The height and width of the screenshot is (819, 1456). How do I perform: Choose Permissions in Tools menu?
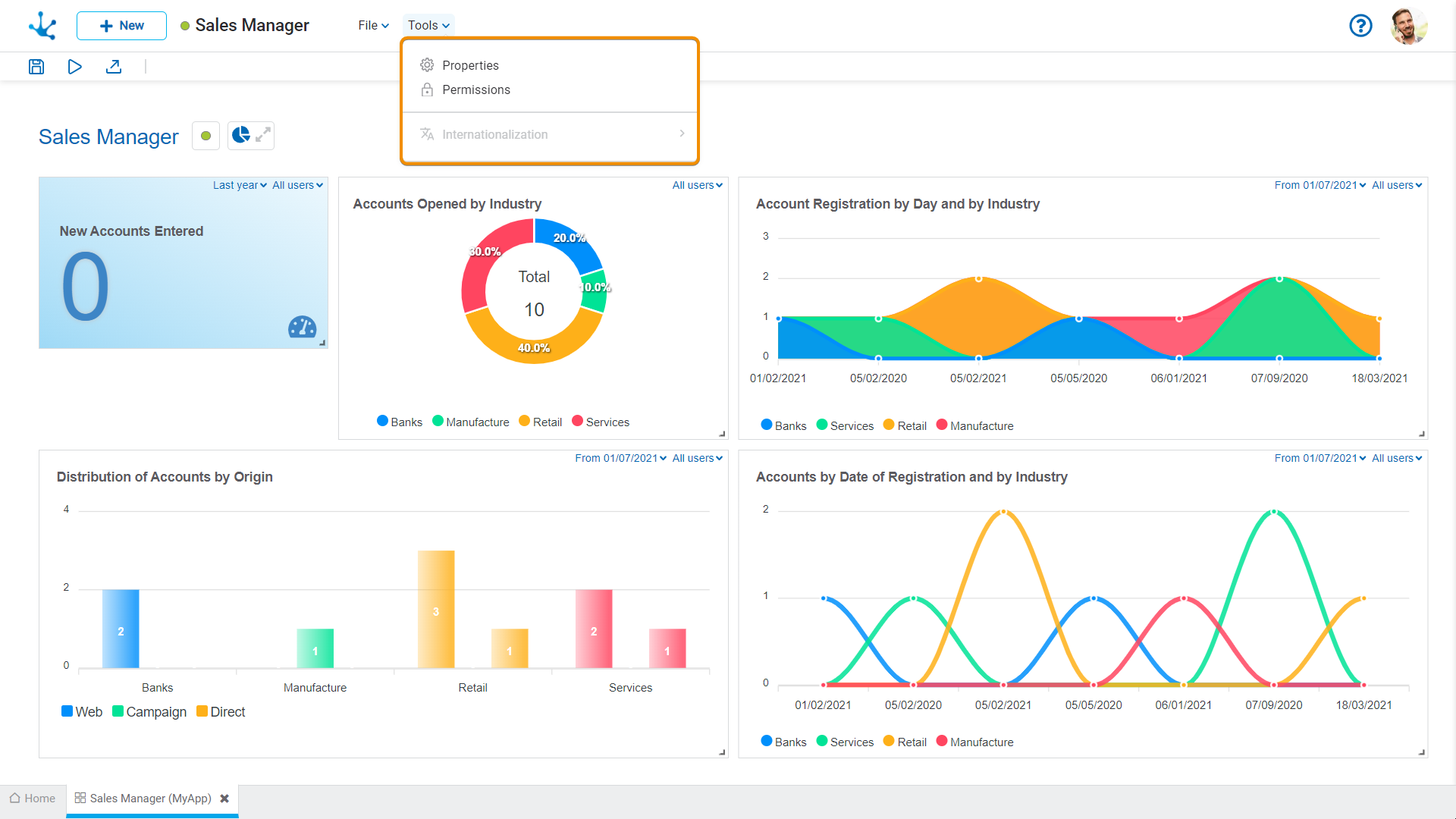tap(475, 89)
